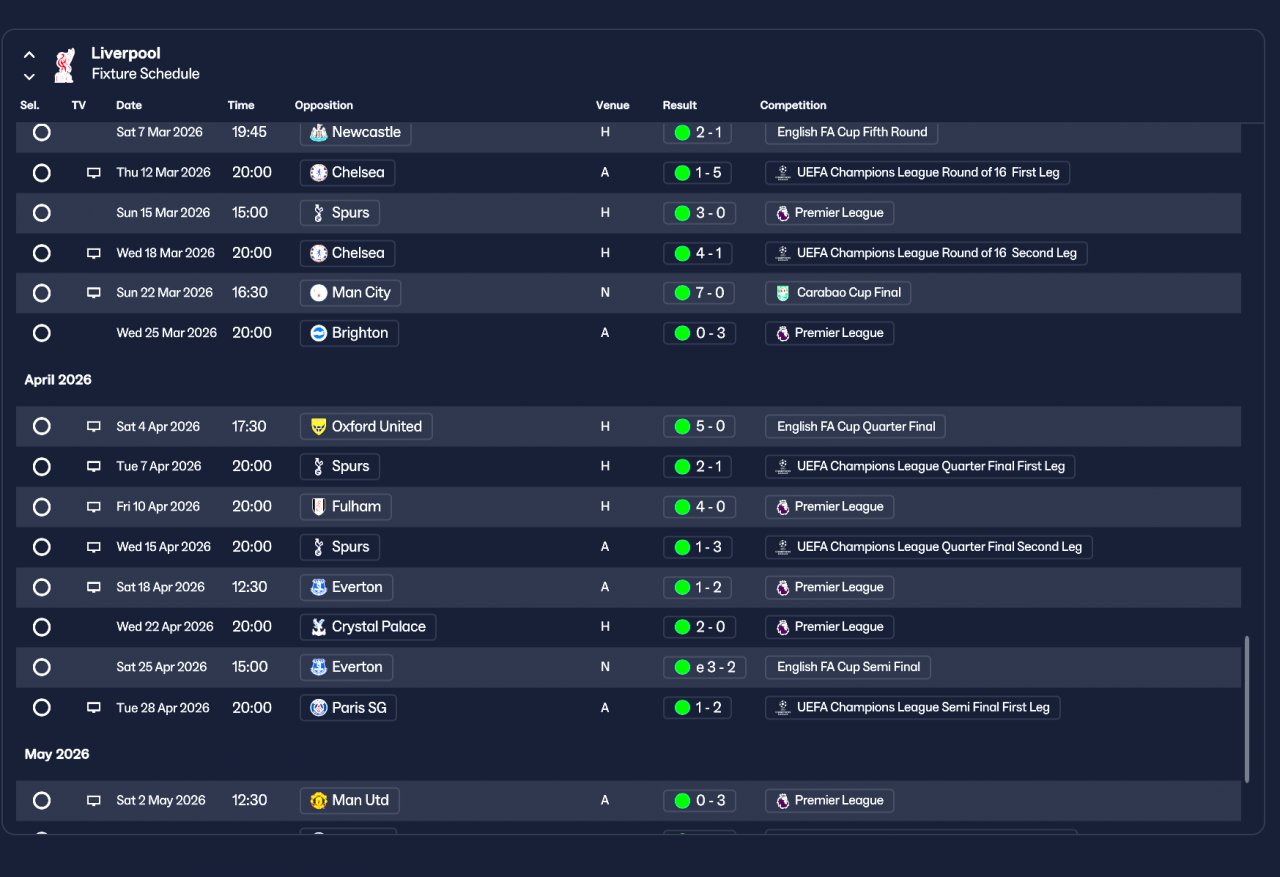Select the Fri 10 Apr Fulham fixture radio
The height and width of the screenshot is (877, 1280).
coord(41,507)
